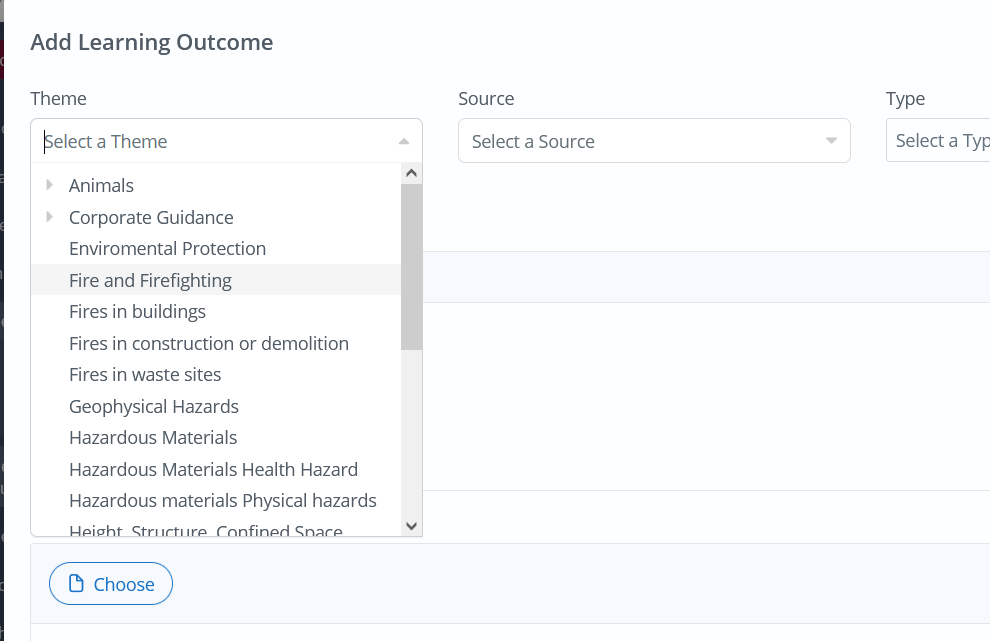Select Fires in buildings theme
990x641 pixels.
click(x=137, y=311)
